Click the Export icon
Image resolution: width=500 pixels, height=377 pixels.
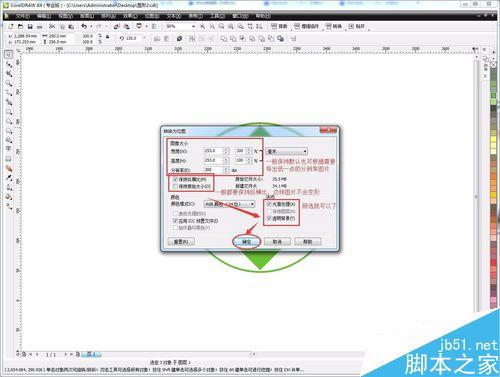pyautogui.click(x=126, y=26)
